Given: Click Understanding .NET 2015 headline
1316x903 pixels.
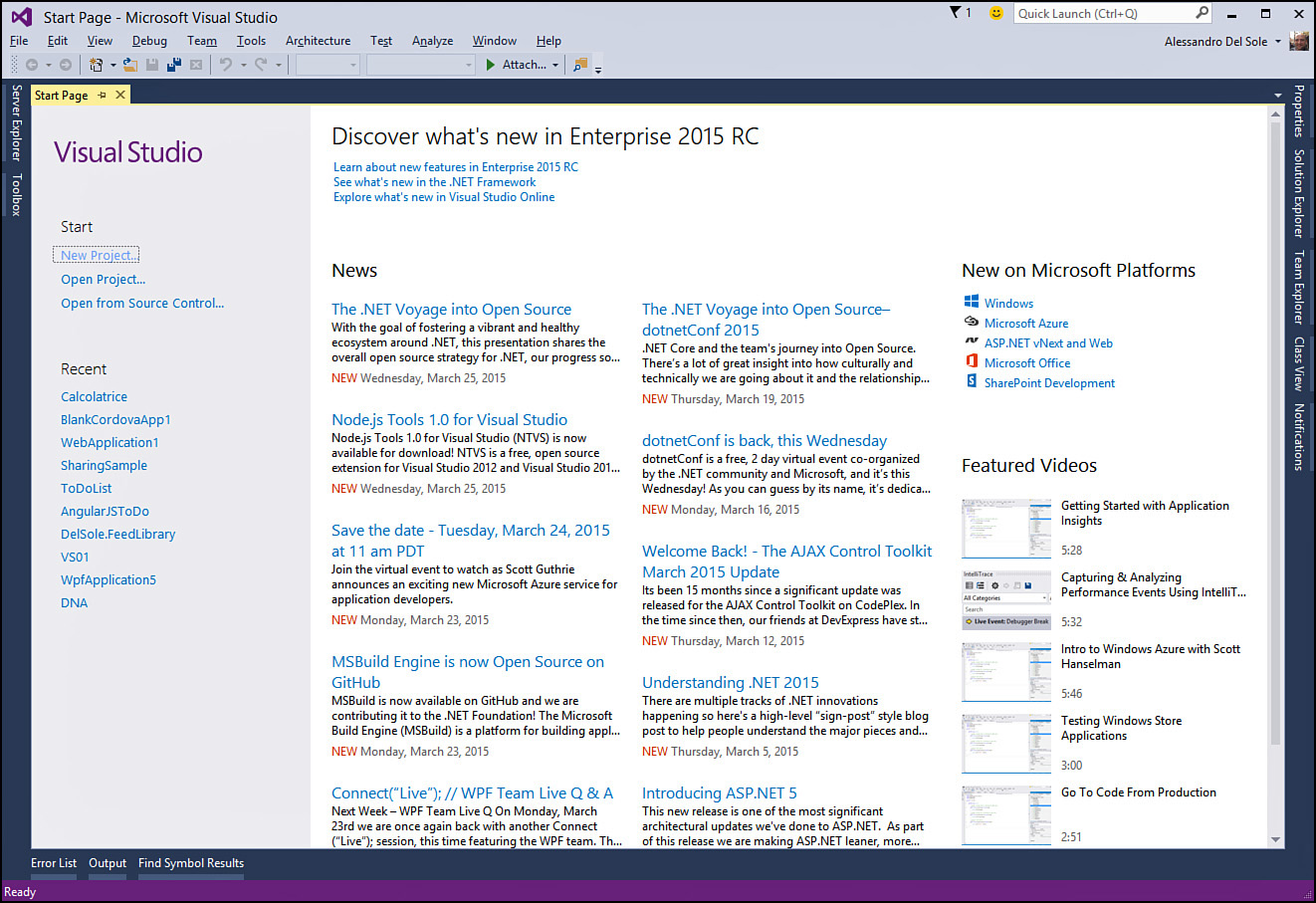Looking at the screenshot, I should [x=731, y=683].
